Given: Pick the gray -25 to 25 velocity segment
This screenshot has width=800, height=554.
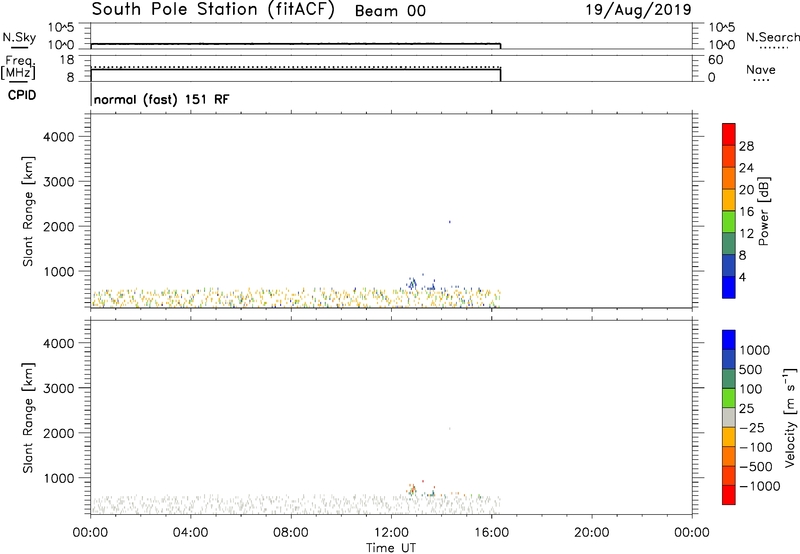Looking at the screenshot, I should (729, 418).
